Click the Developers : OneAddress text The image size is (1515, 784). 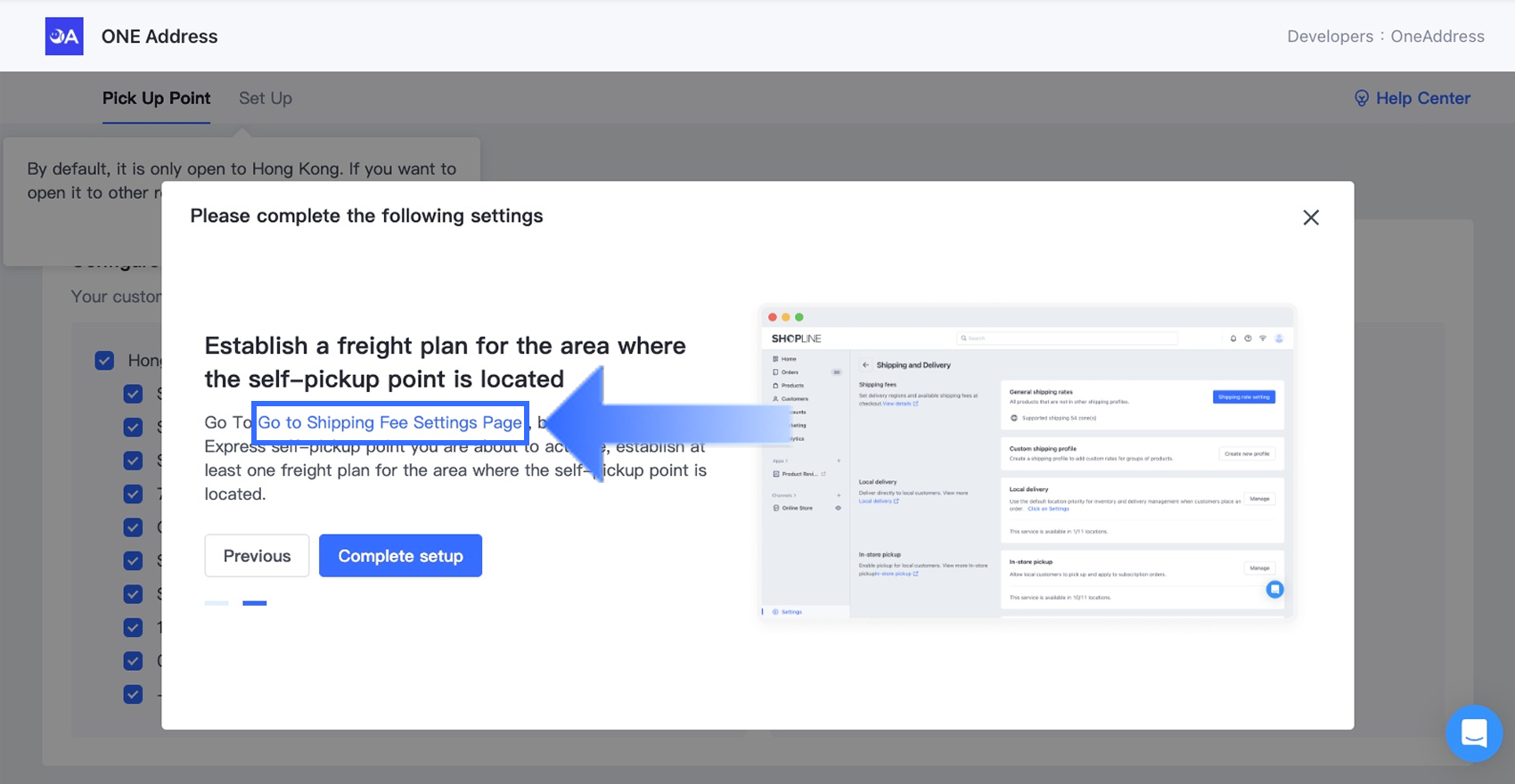click(x=1385, y=37)
